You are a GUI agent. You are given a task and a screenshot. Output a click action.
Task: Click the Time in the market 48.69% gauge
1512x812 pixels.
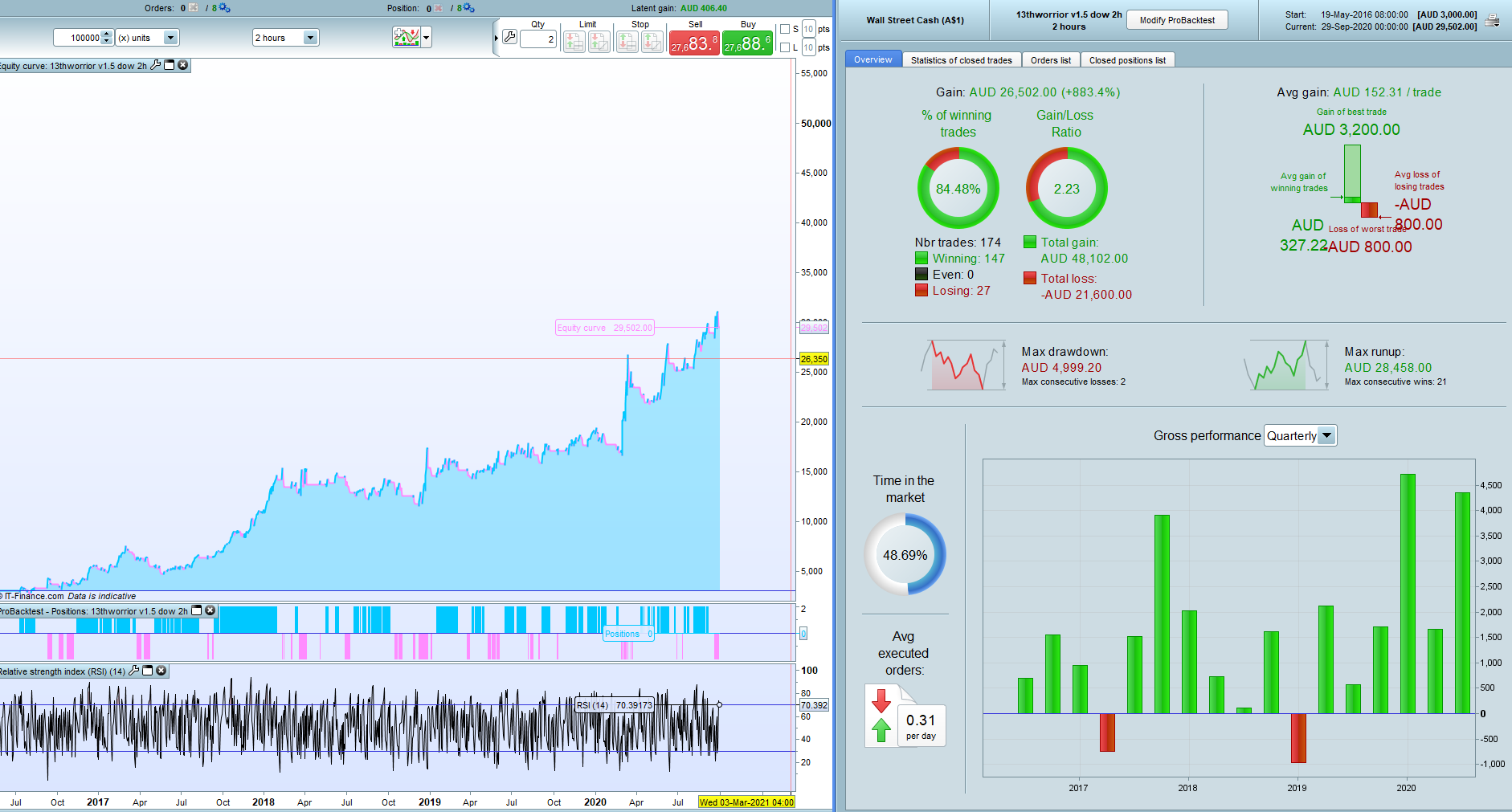pyautogui.click(x=905, y=555)
